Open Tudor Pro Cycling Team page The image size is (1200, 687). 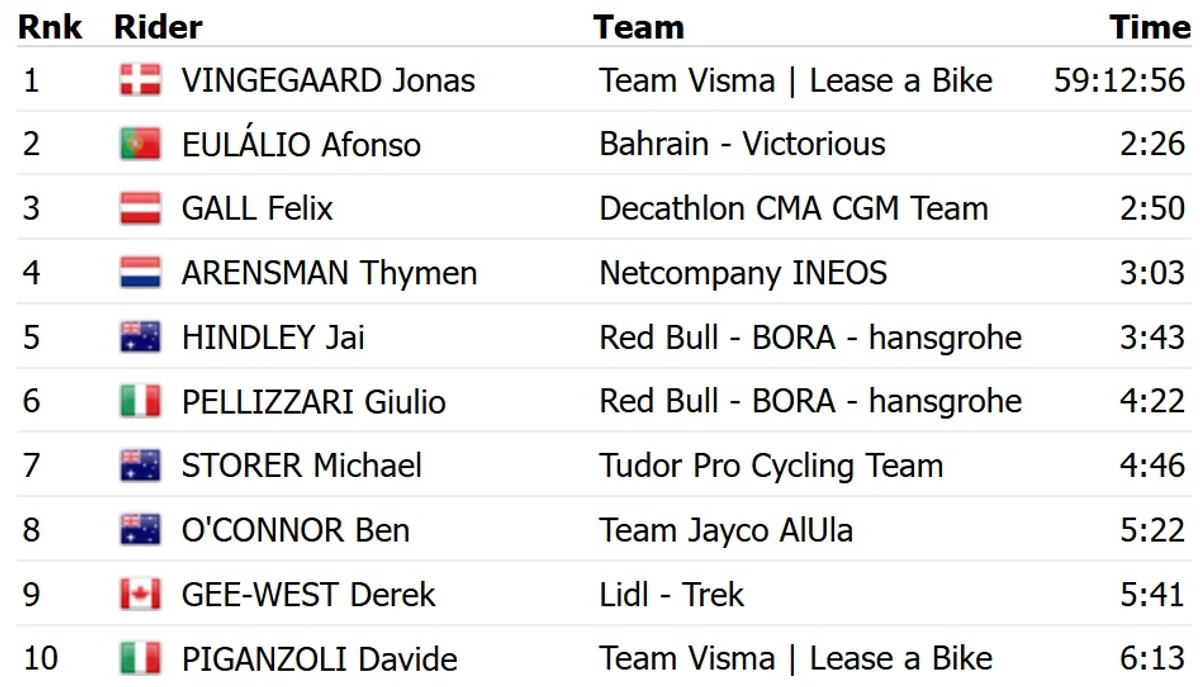(771, 466)
